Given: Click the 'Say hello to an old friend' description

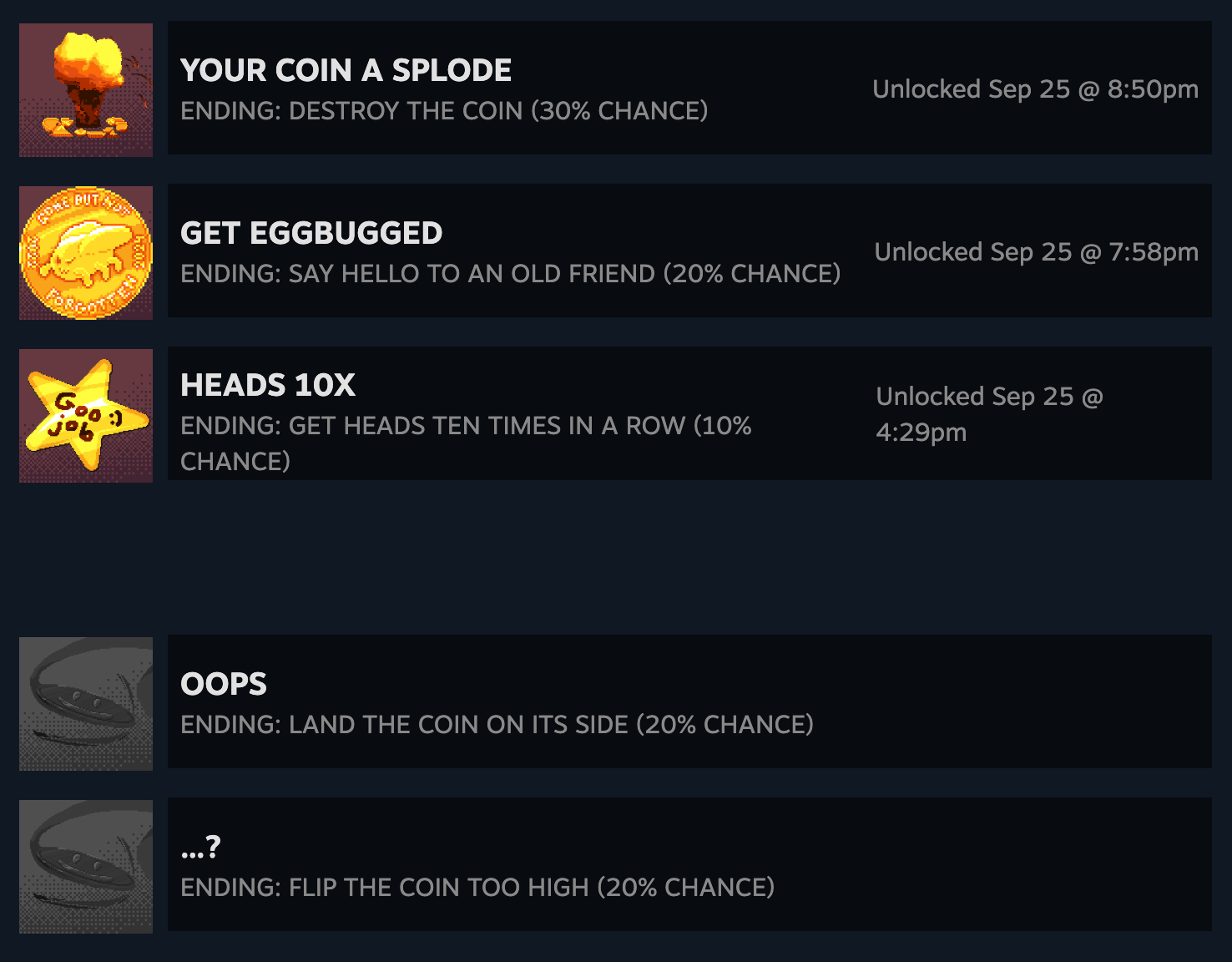Looking at the screenshot, I should point(510,274).
